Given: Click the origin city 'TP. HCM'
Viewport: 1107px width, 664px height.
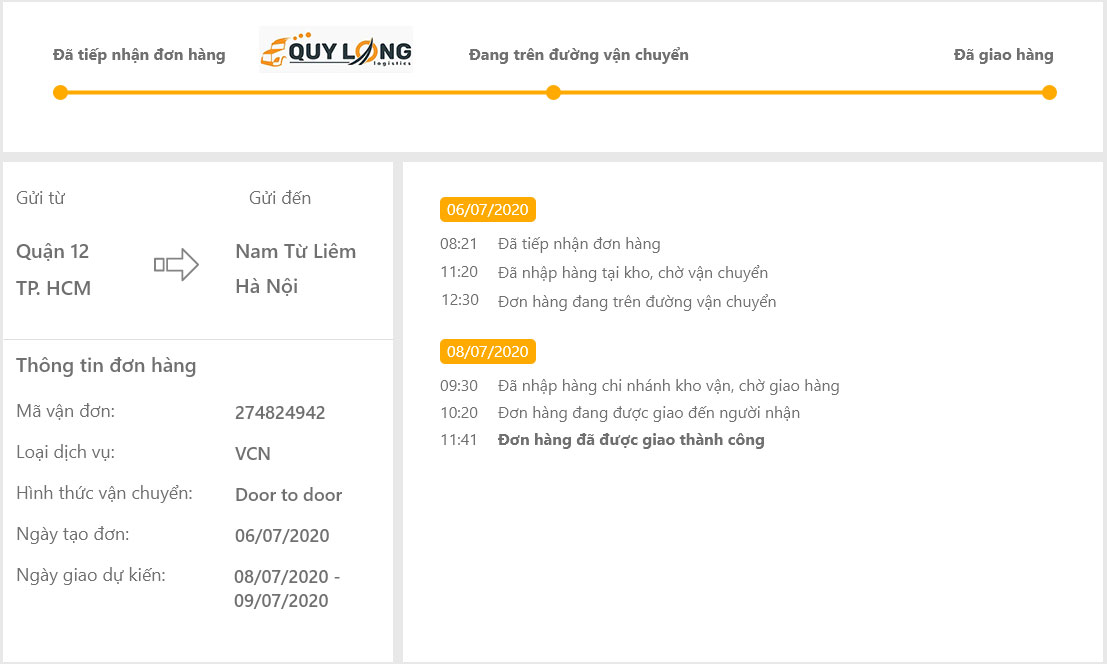Looking at the screenshot, I should click(54, 288).
